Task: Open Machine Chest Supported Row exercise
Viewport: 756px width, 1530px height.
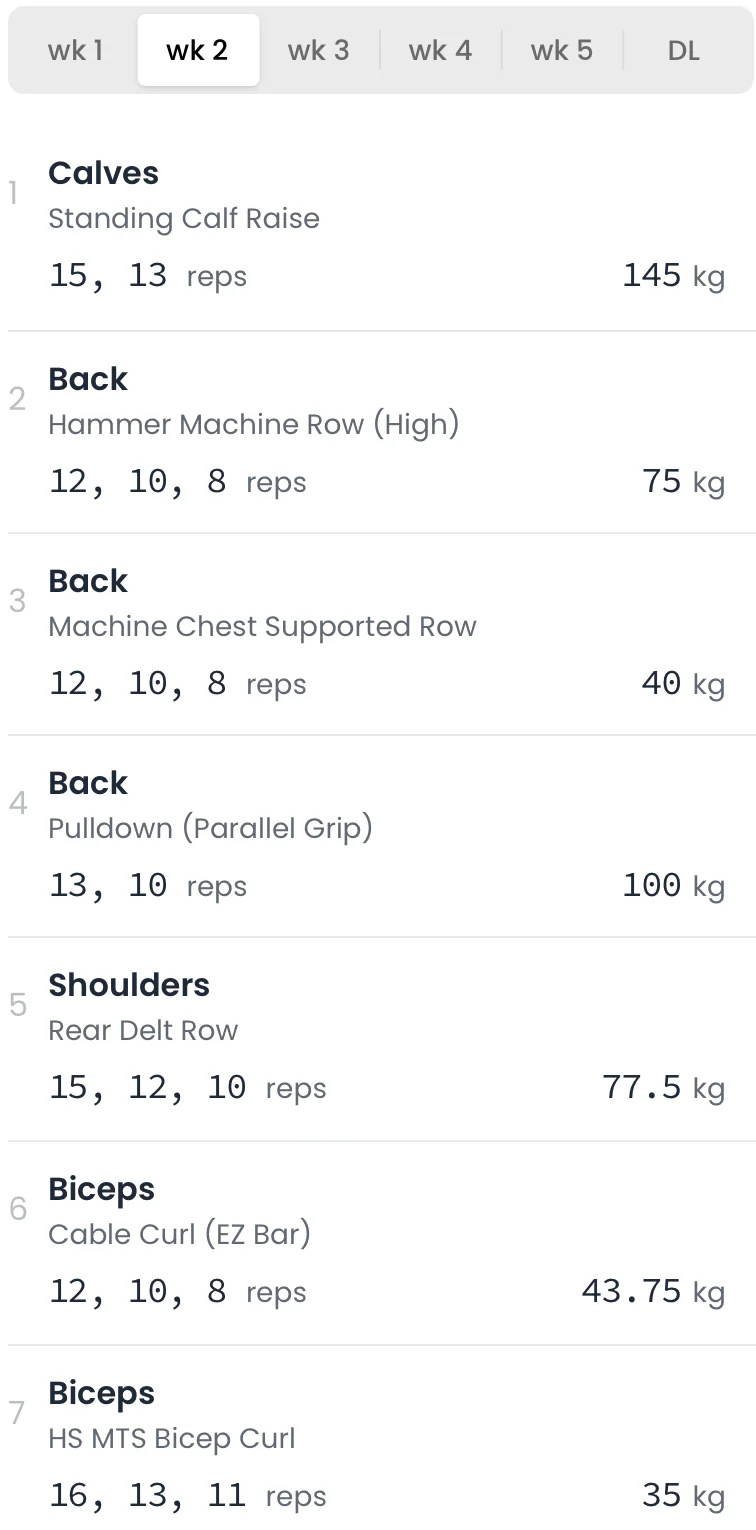Action: [x=262, y=627]
